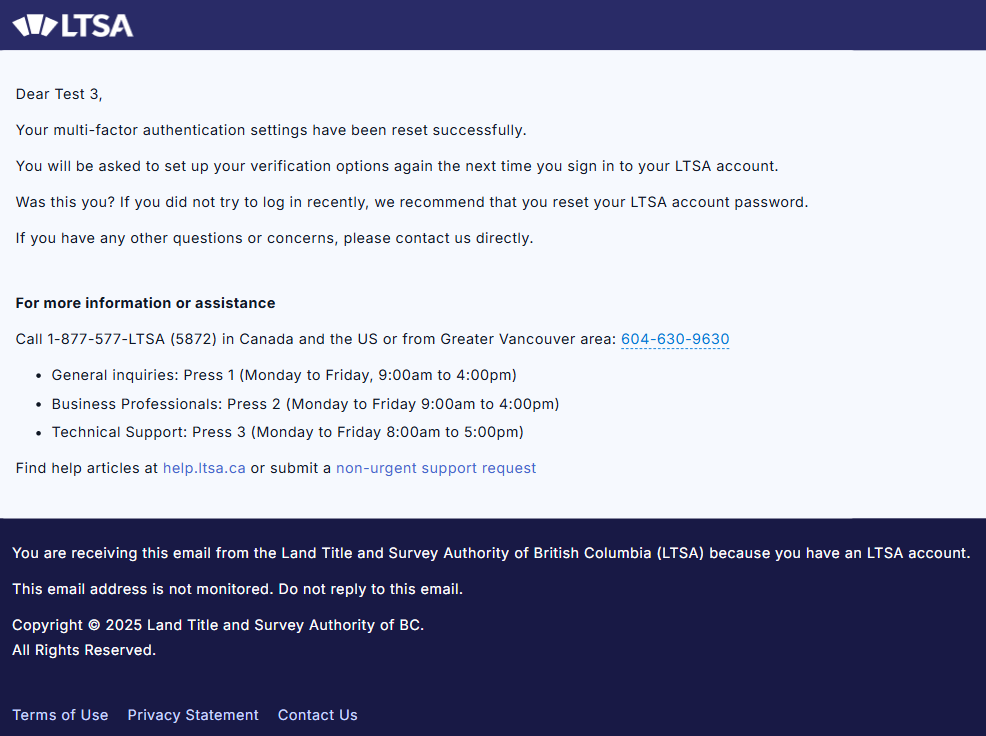Select the Business Professionals bullet item

coord(305,404)
